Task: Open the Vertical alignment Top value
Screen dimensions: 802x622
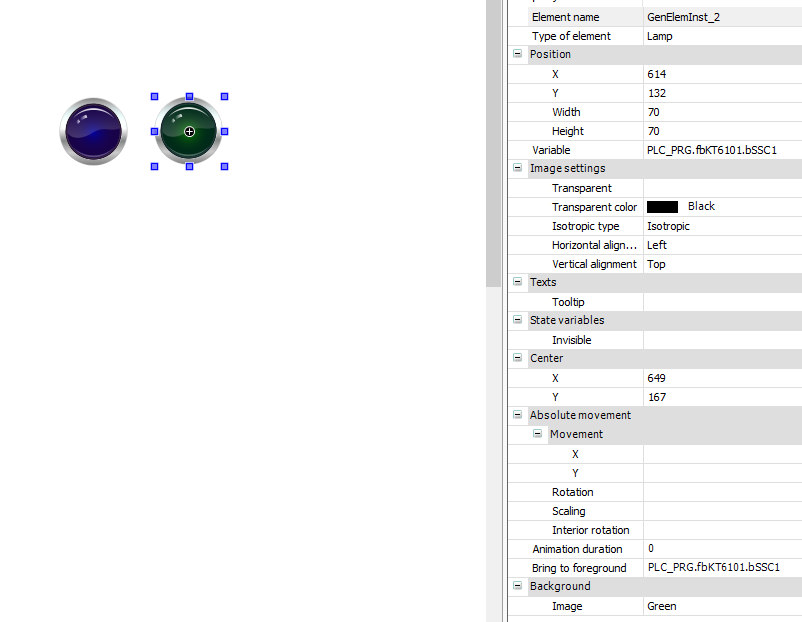Action: coord(722,264)
